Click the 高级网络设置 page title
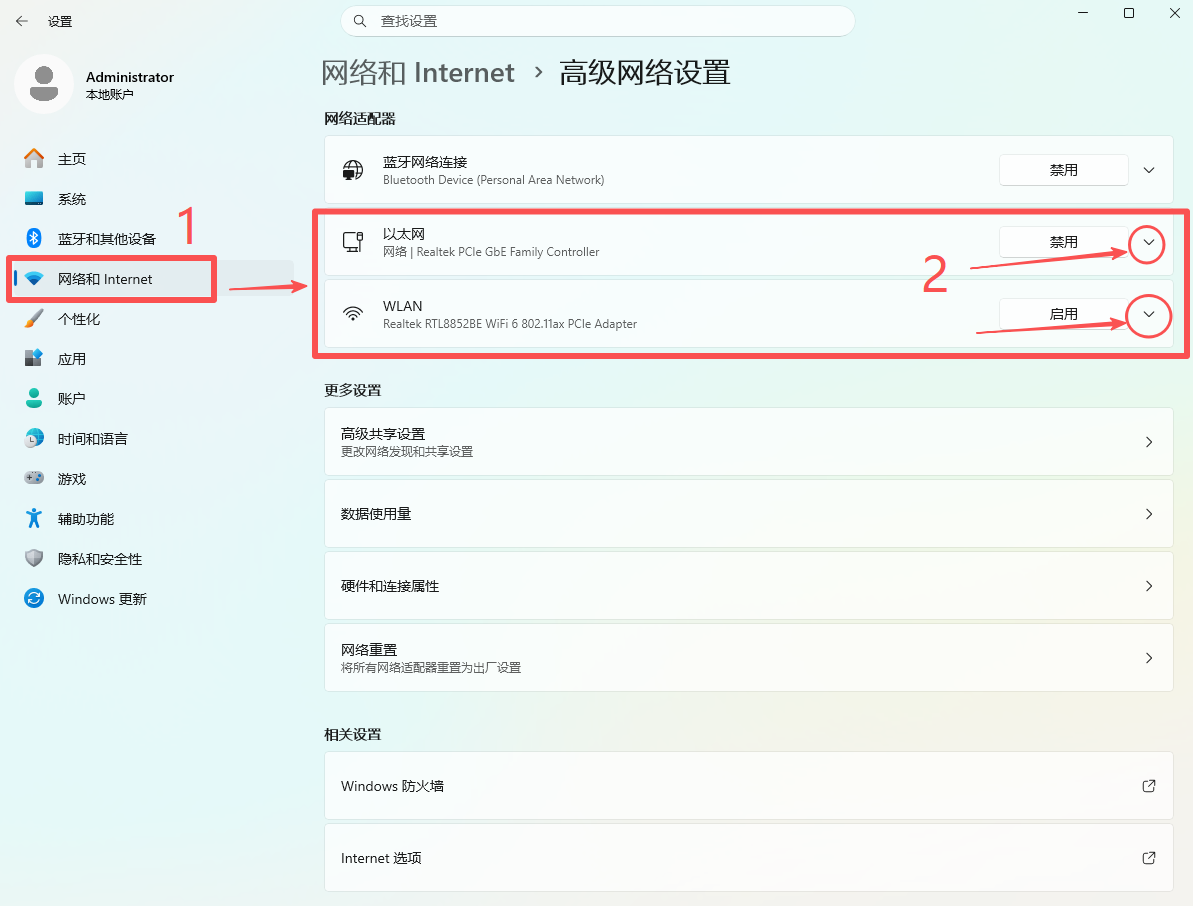1193x906 pixels. coord(644,73)
